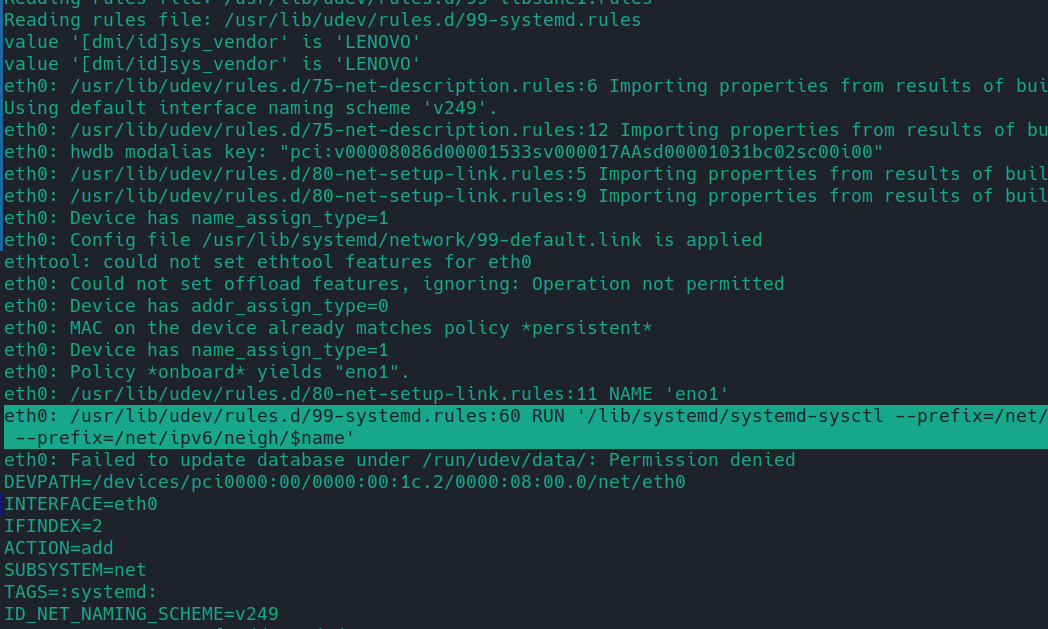Select the ID_NET_NAMING_SCHEME=v249 line
Viewport: 1048px width, 629px height.
click(141, 614)
